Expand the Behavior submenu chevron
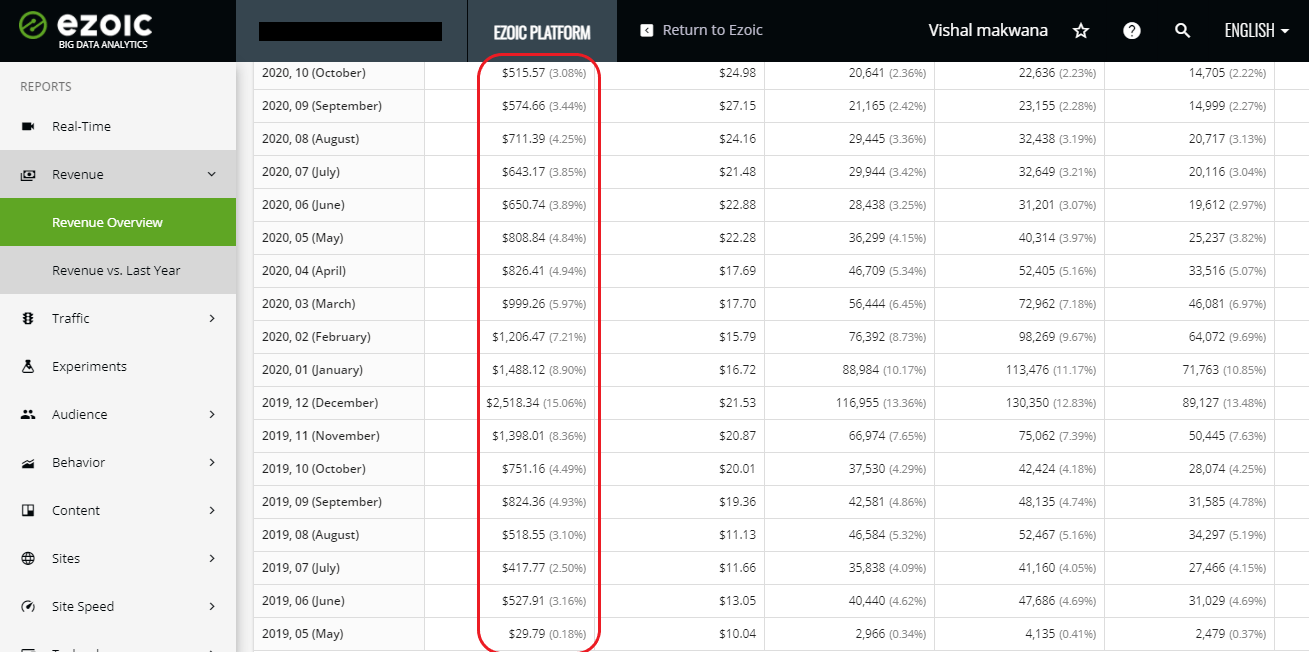The height and width of the screenshot is (652, 1309). pyautogui.click(x=211, y=462)
